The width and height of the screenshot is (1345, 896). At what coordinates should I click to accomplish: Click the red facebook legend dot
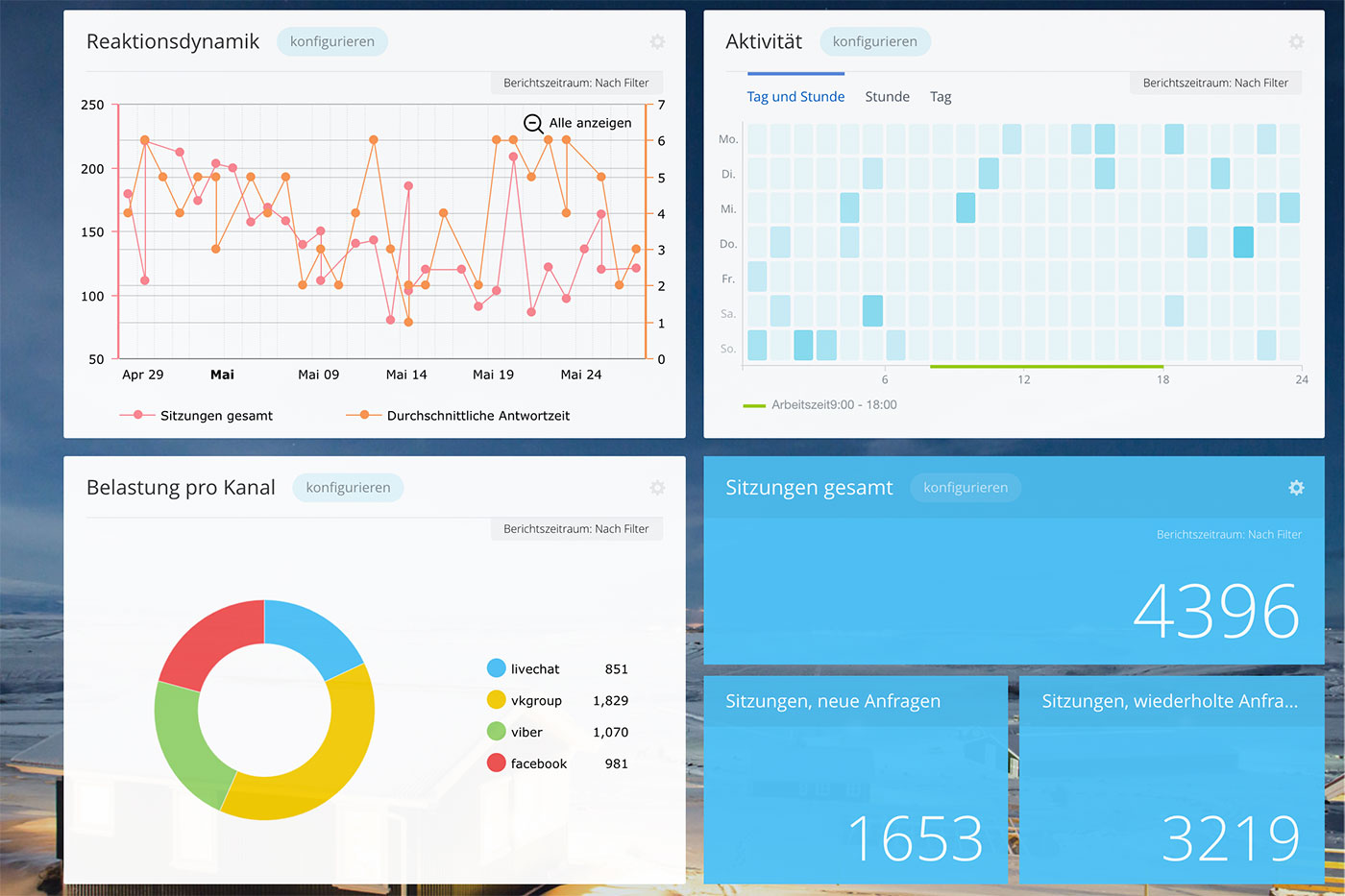[496, 763]
